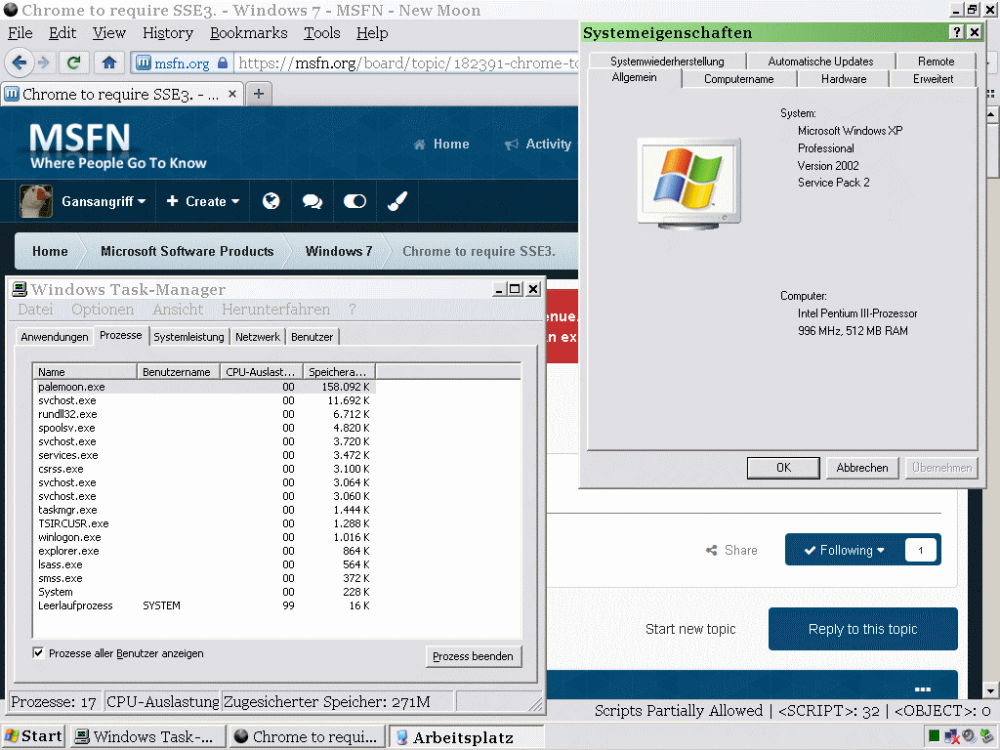Open a new tab with the plus icon
The width and height of the screenshot is (1000, 750).
coord(258,94)
